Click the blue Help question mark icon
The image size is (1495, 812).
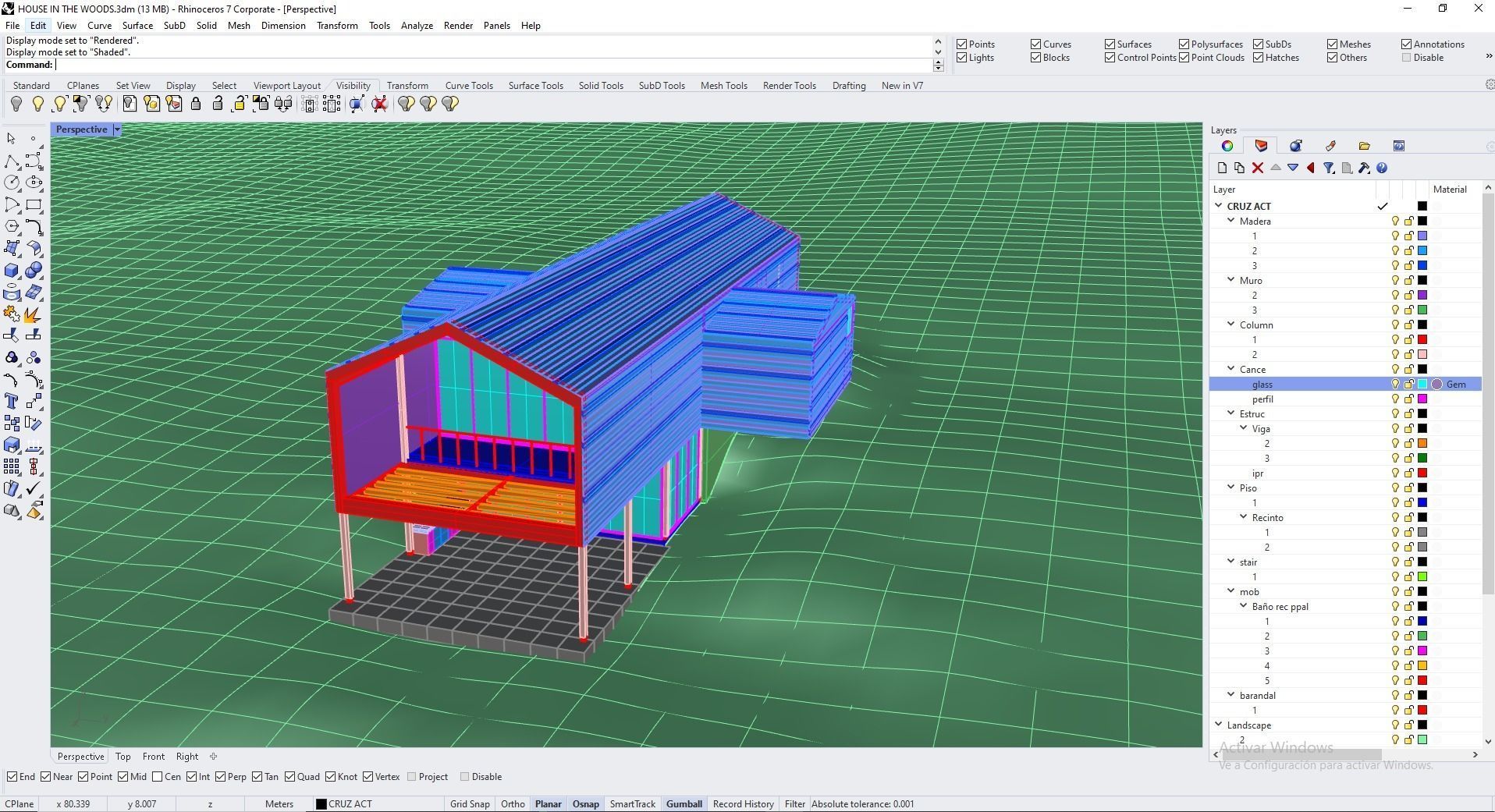tap(1382, 168)
